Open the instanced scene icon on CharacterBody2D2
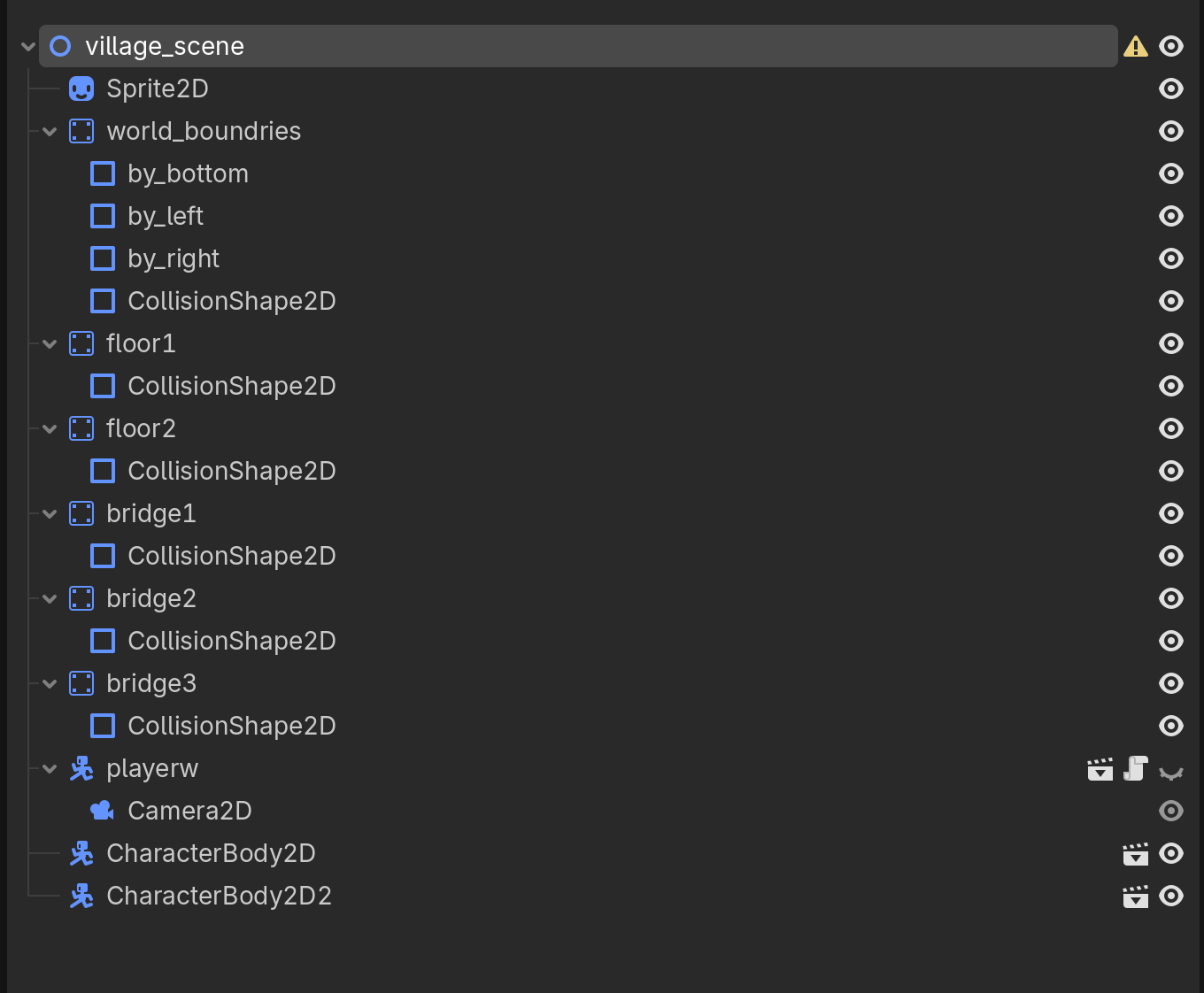Image resolution: width=1204 pixels, height=993 pixels. (1135, 896)
